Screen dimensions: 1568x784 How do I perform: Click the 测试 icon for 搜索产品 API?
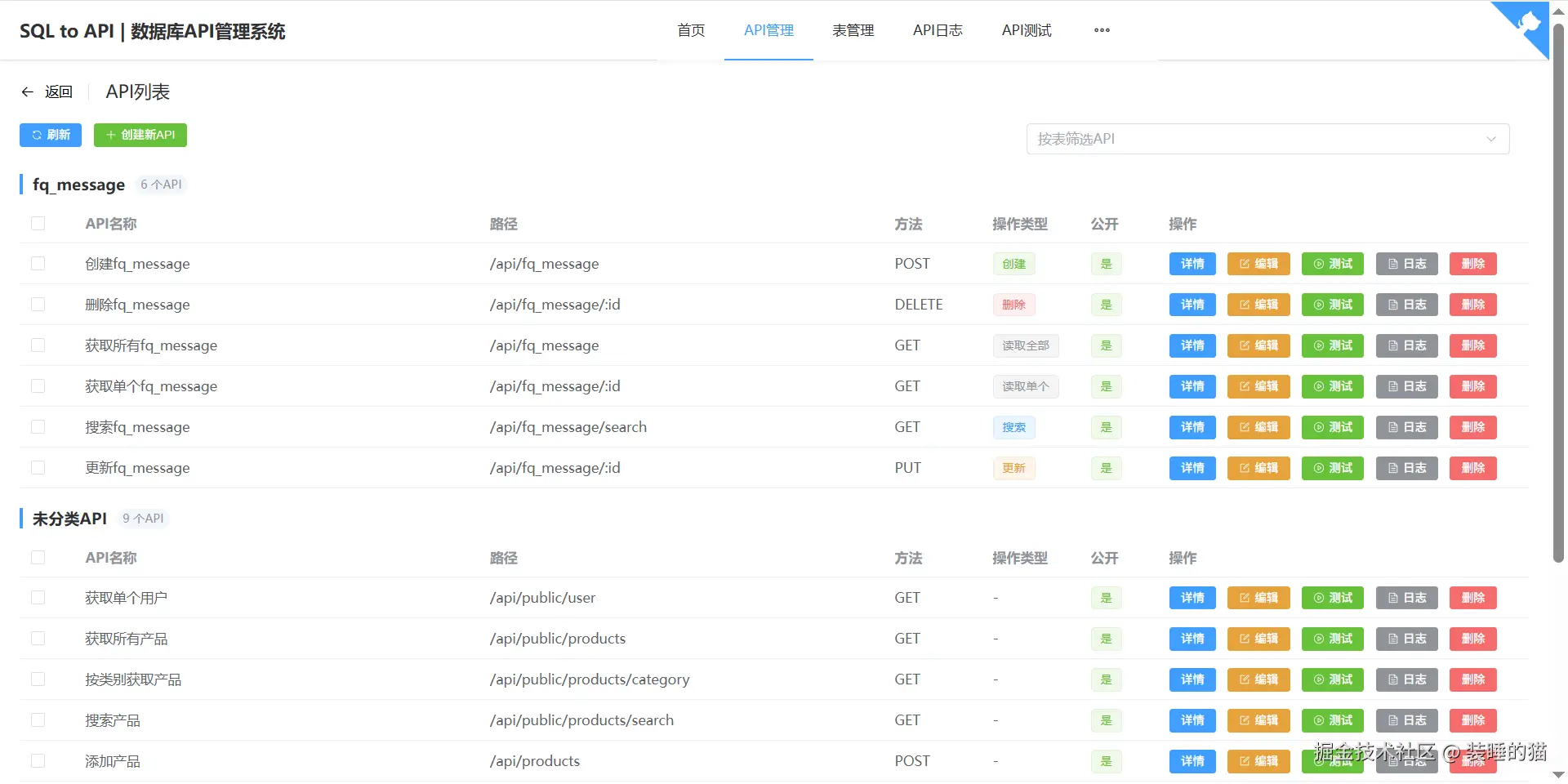[1331, 720]
